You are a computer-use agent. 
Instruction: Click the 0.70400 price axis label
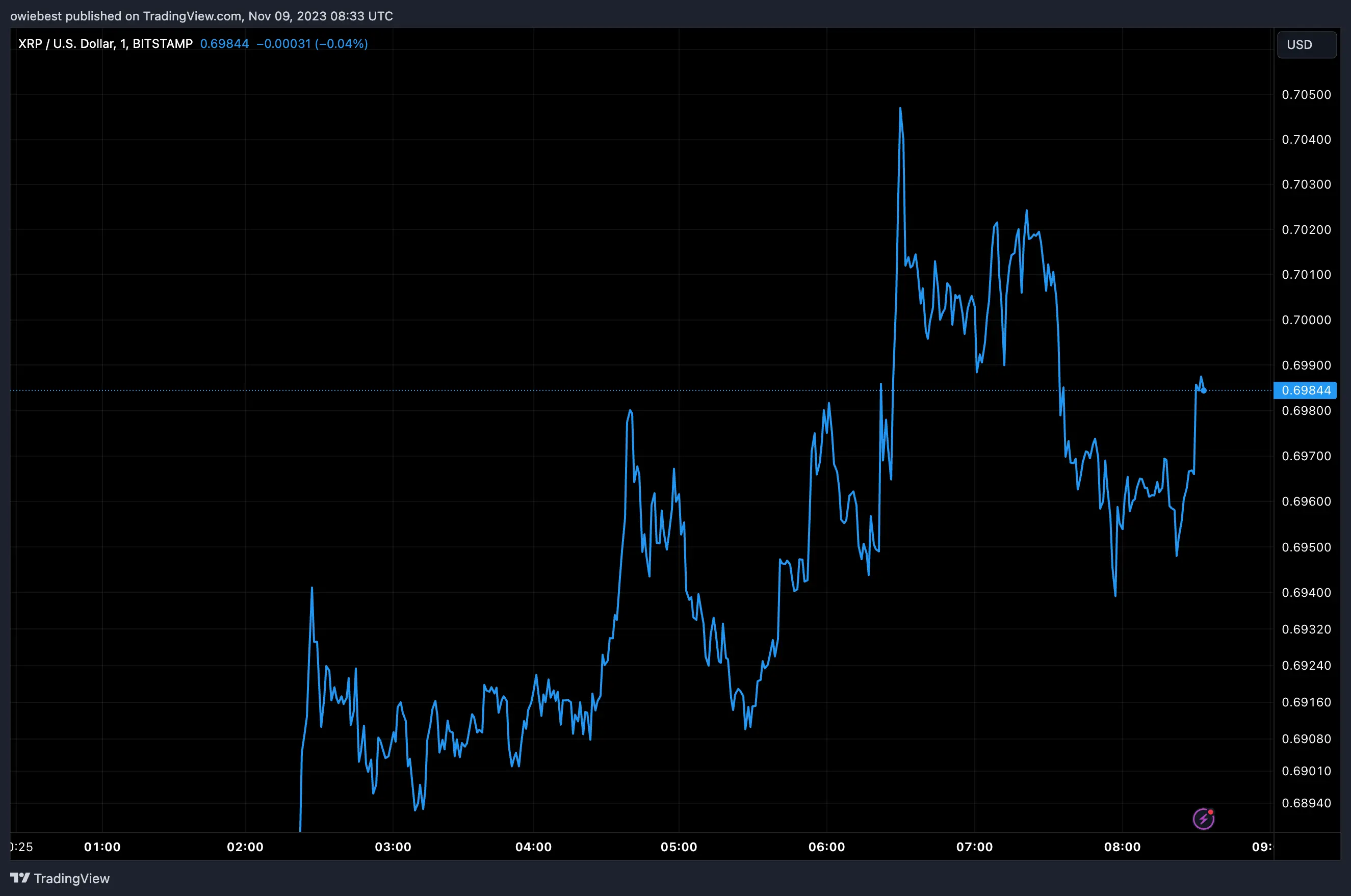pyautogui.click(x=1307, y=140)
